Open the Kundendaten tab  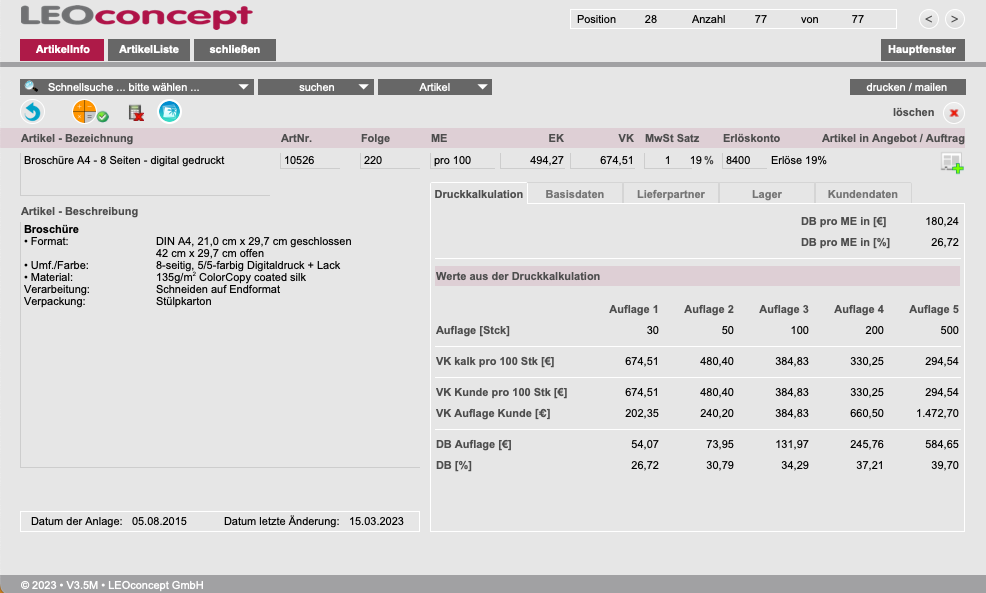point(862,194)
